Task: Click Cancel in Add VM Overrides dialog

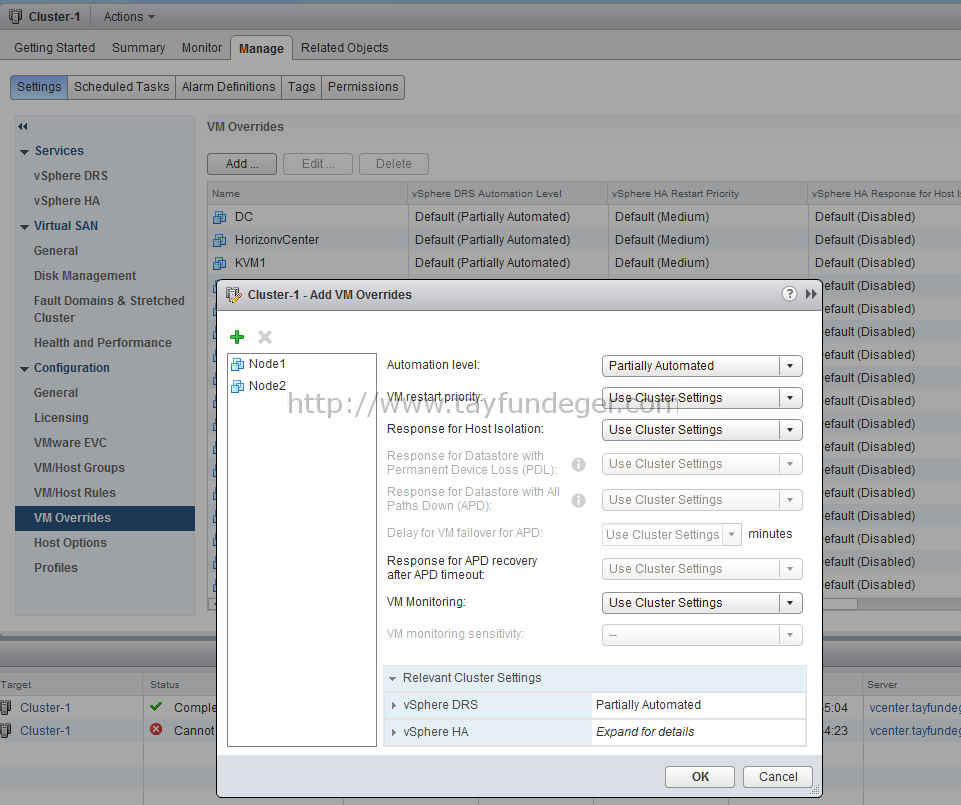Action: (x=778, y=777)
